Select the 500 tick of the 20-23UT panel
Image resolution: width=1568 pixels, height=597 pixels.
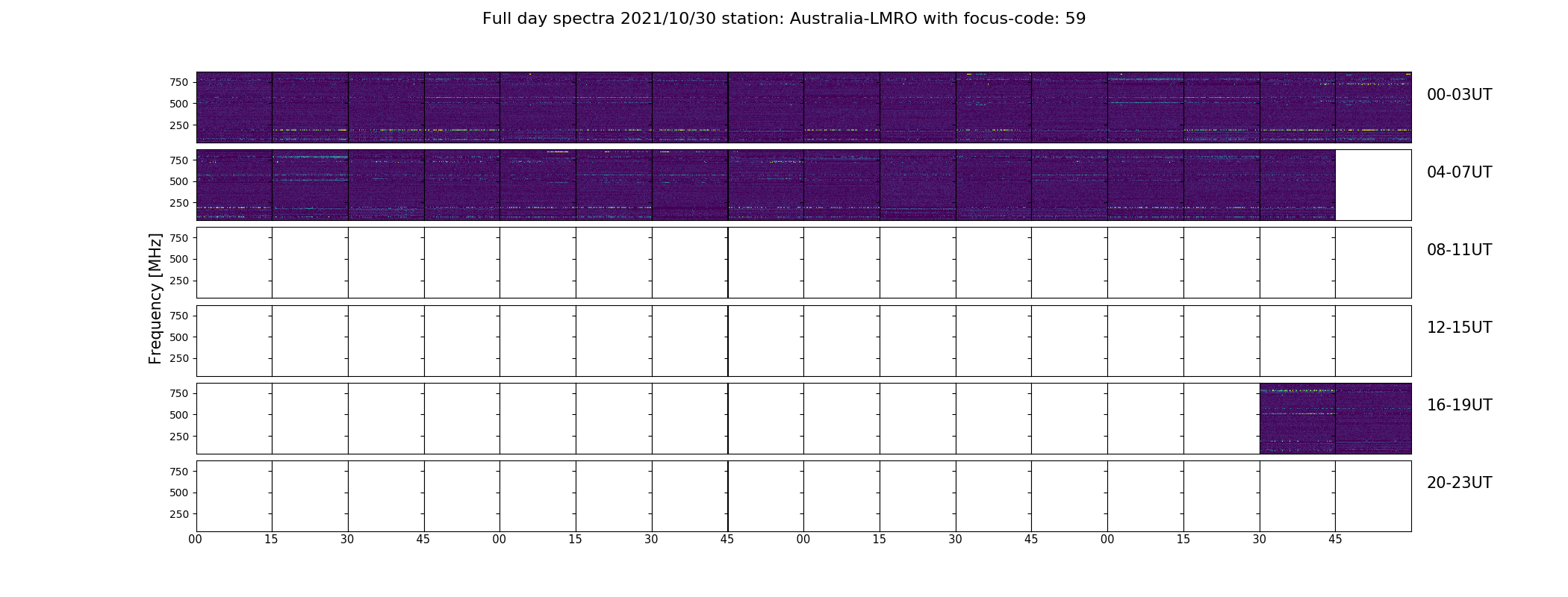pyautogui.click(x=179, y=493)
